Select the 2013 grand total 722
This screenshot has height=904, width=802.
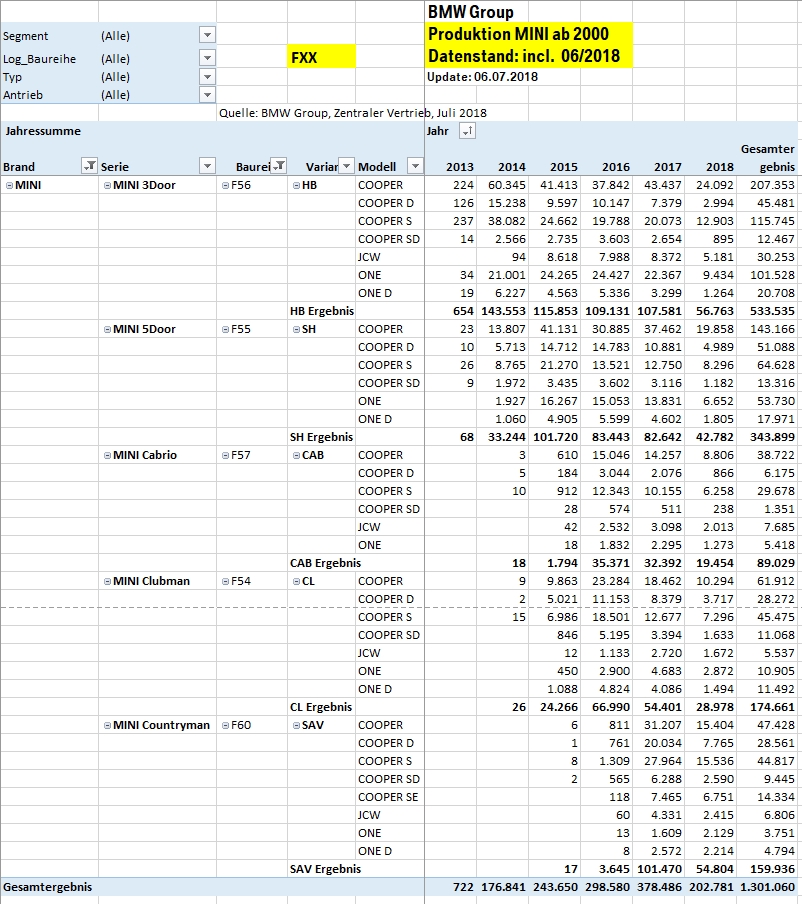point(463,887)
